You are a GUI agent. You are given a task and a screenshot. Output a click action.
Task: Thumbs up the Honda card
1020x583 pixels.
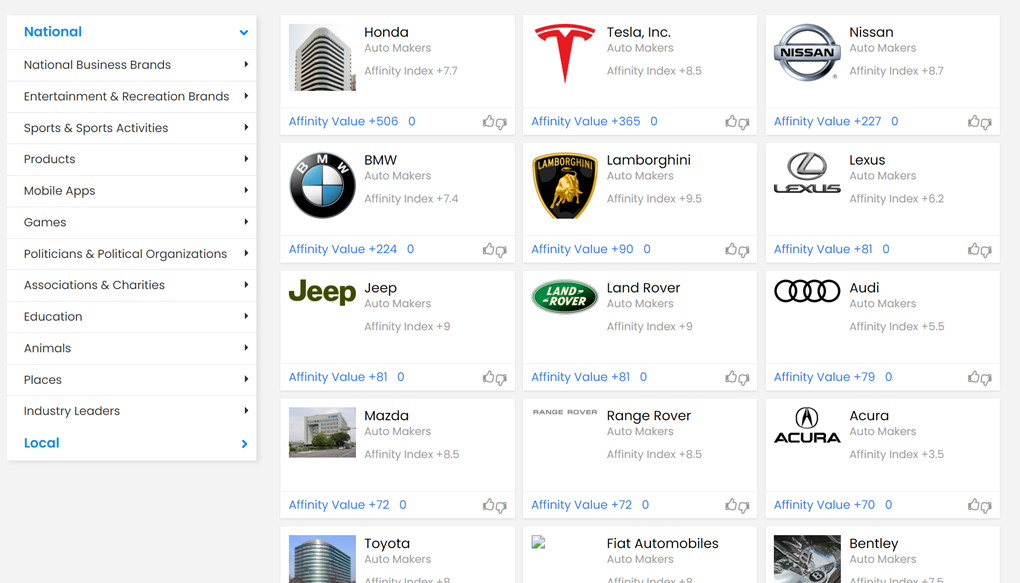coord(488,122)
